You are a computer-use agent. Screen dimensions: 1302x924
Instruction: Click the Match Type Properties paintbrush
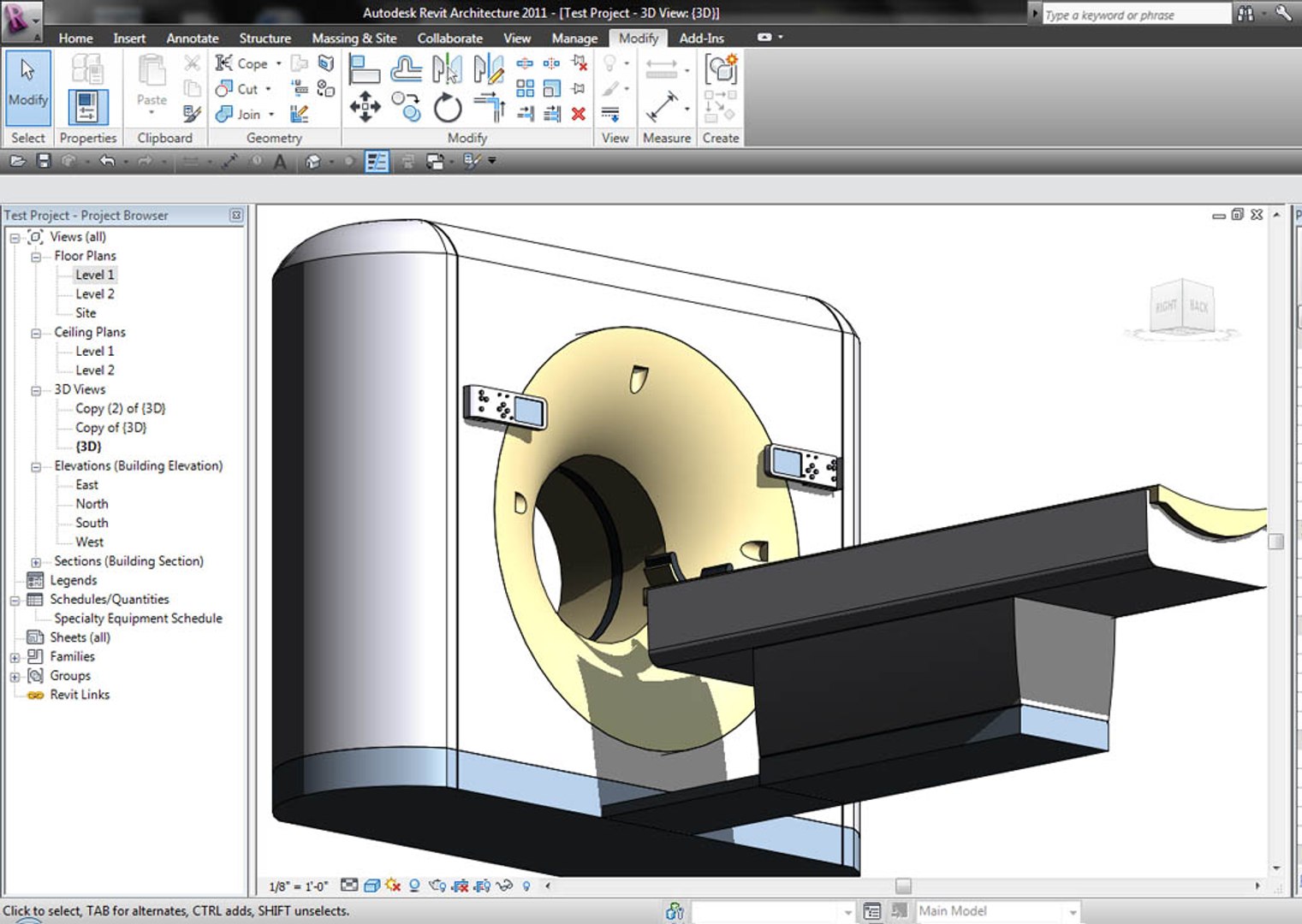(x=192, y=114)
